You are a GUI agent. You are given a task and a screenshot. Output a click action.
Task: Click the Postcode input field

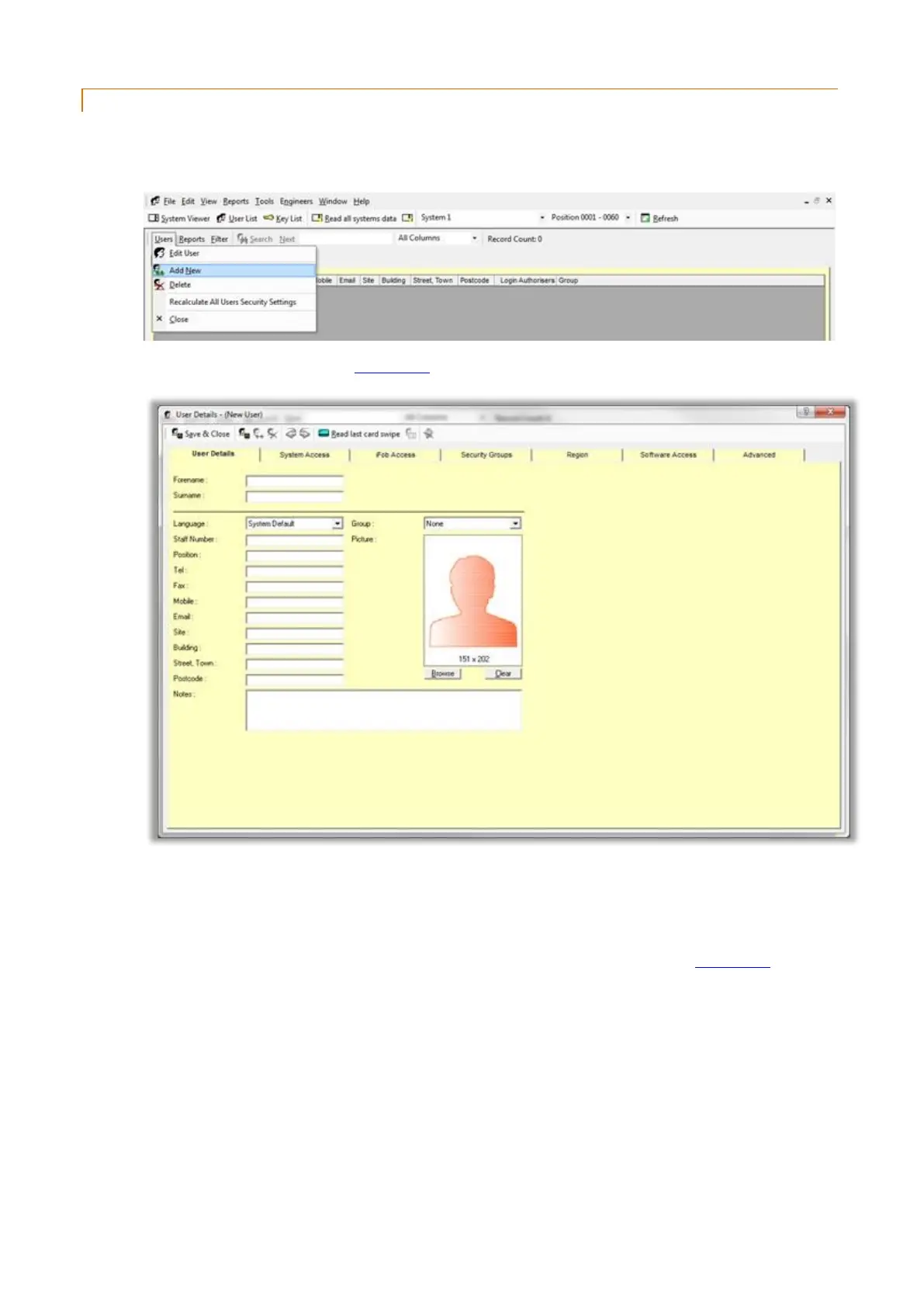[x=295, y=680]
